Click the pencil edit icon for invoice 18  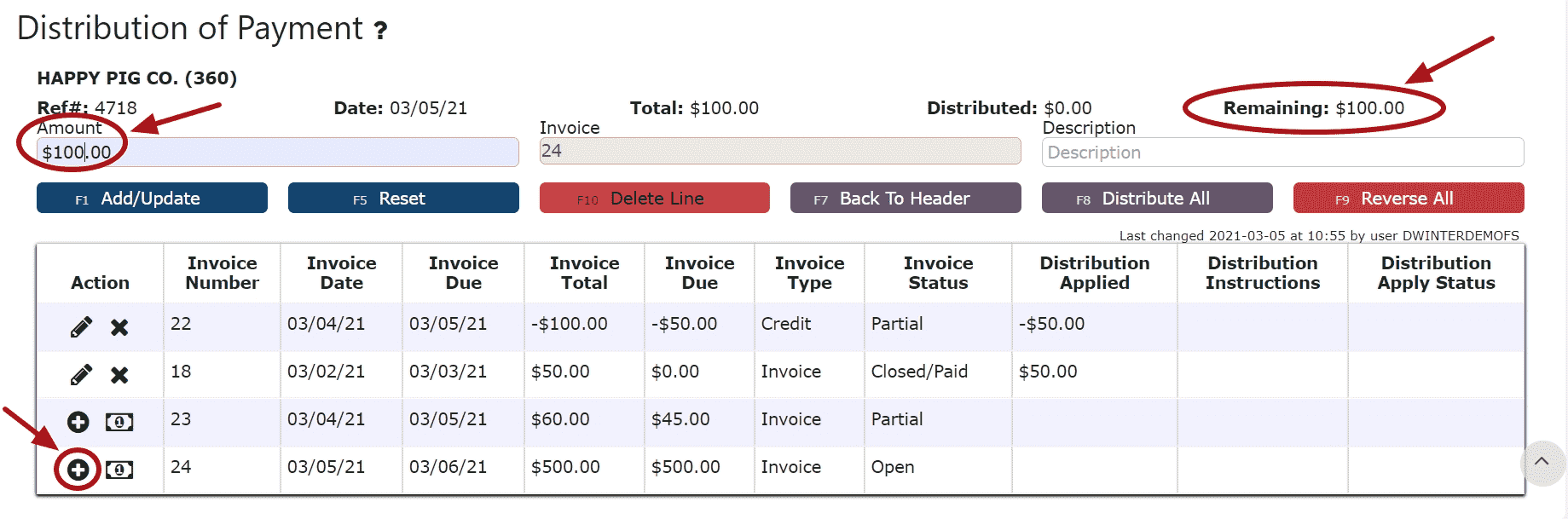tap(81, 375)
